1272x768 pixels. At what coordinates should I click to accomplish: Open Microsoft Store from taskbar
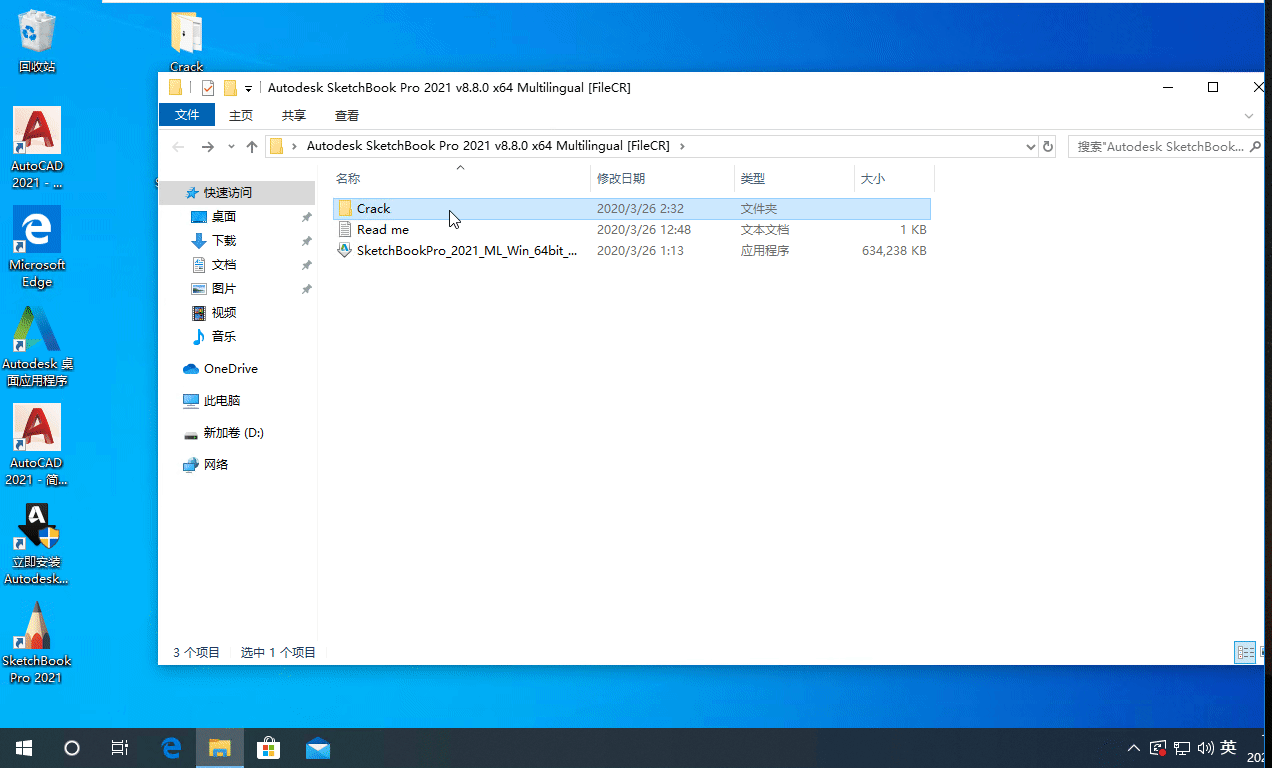coord(268,748)
